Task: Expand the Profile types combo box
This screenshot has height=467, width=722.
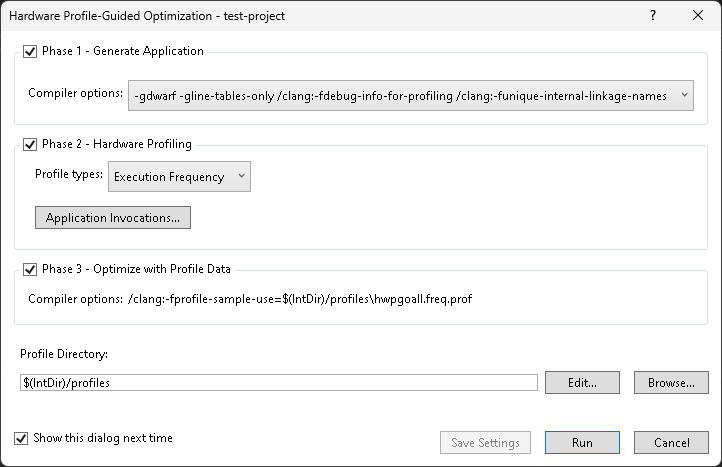Action: pyautogui.click(x=179, y=177)
